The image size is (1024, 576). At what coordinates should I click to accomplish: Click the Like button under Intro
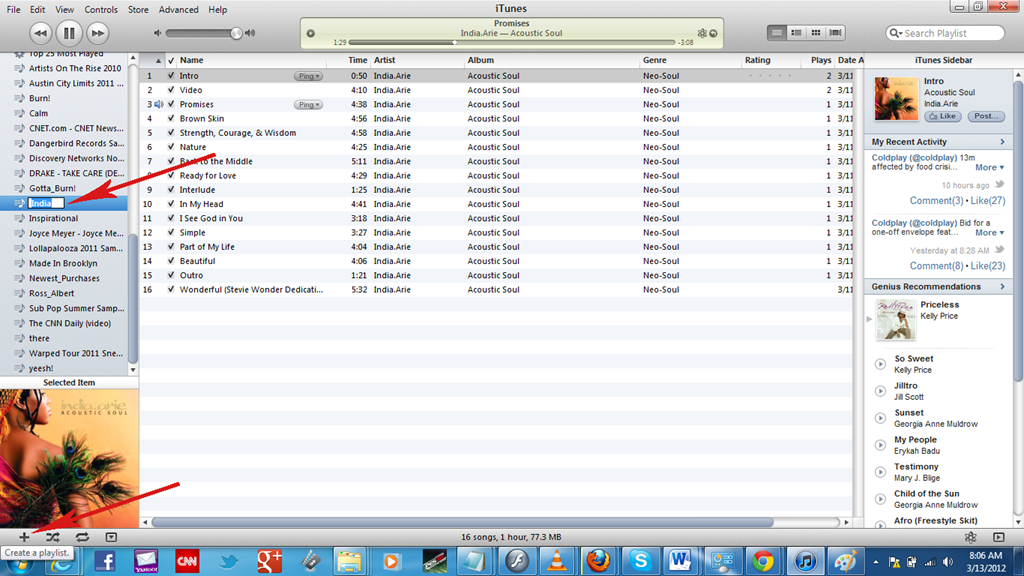click(x=941, y=116)
